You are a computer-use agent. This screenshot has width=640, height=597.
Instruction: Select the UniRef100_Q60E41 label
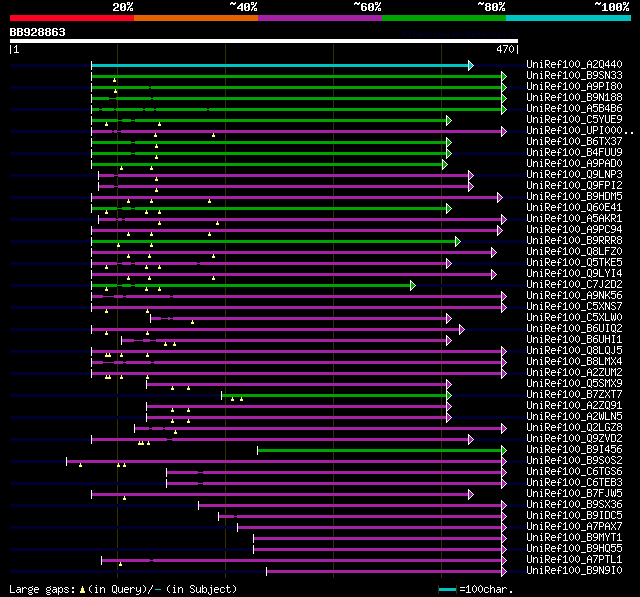574,208
